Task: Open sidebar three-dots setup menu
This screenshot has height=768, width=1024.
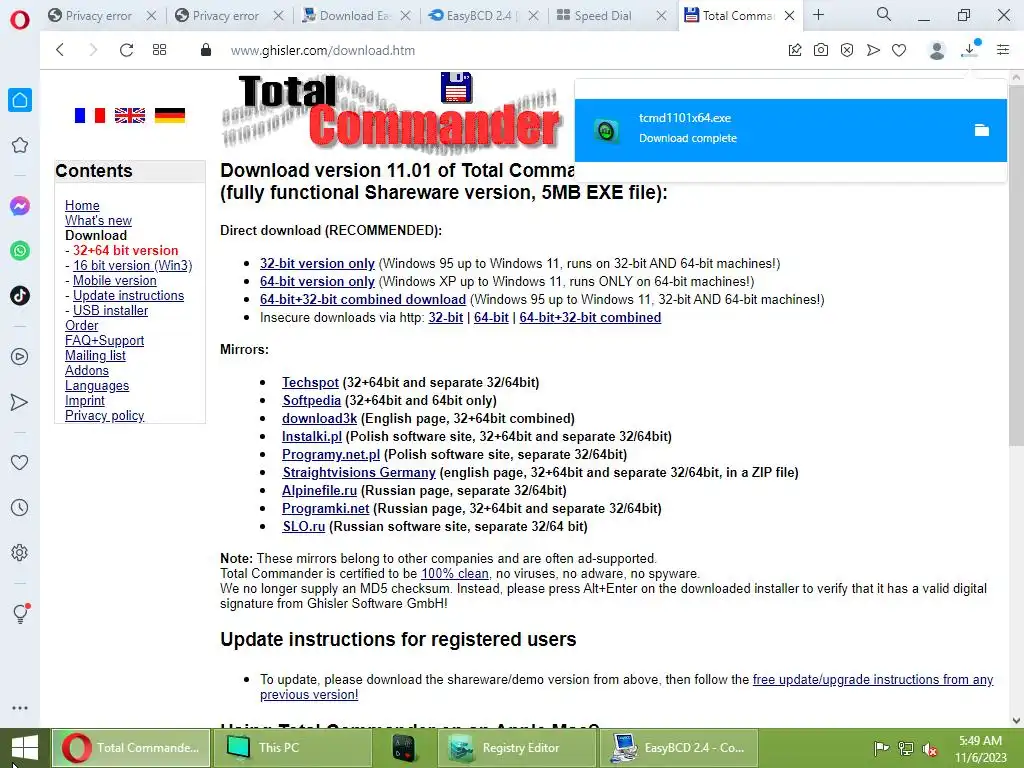Action: click(x=20, y=708)
